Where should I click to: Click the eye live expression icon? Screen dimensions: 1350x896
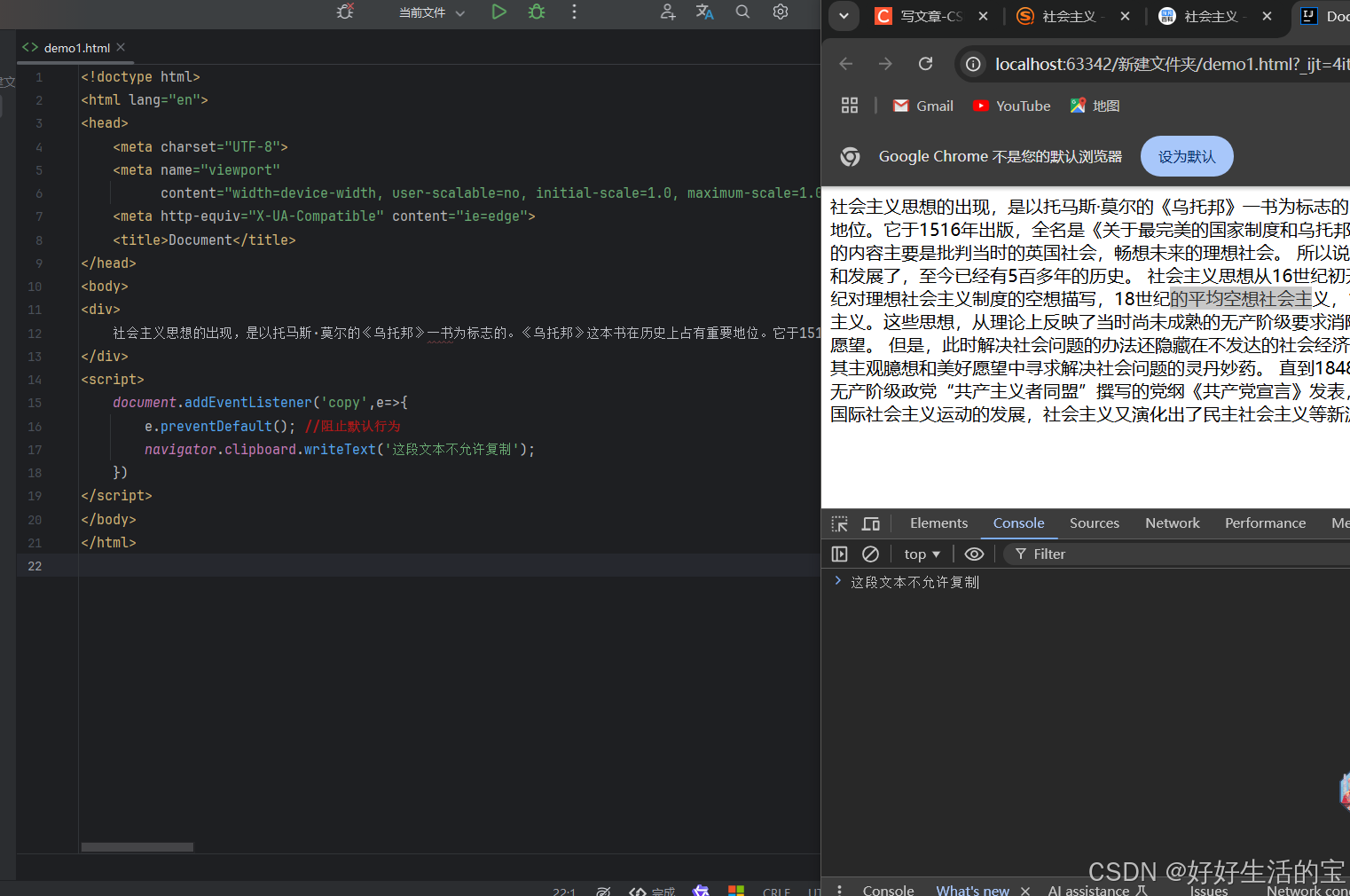[974, 554]
